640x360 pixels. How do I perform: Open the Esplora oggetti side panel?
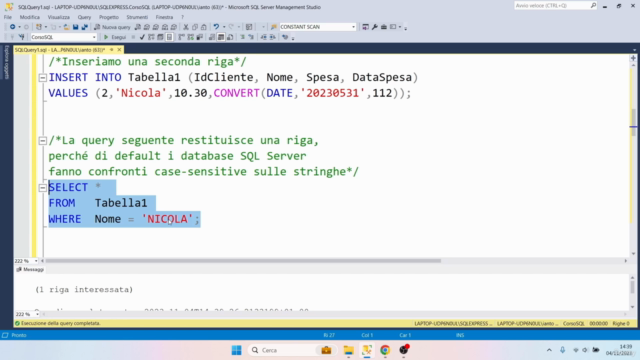[x=7, y=62]
